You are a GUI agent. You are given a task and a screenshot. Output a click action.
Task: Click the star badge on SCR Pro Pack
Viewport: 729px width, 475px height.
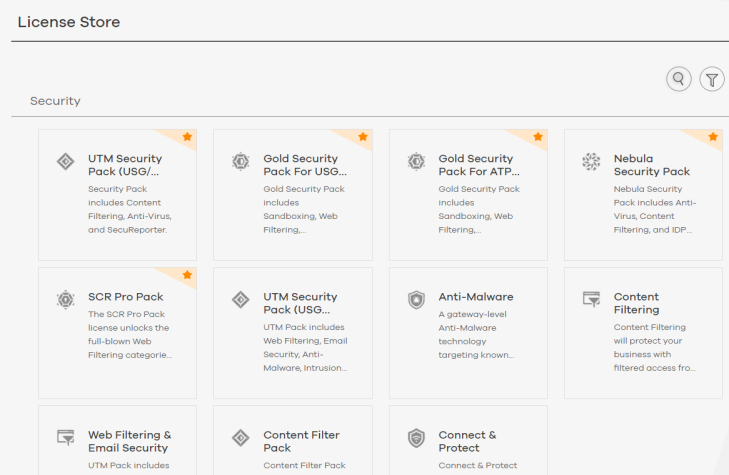point(187,275)
